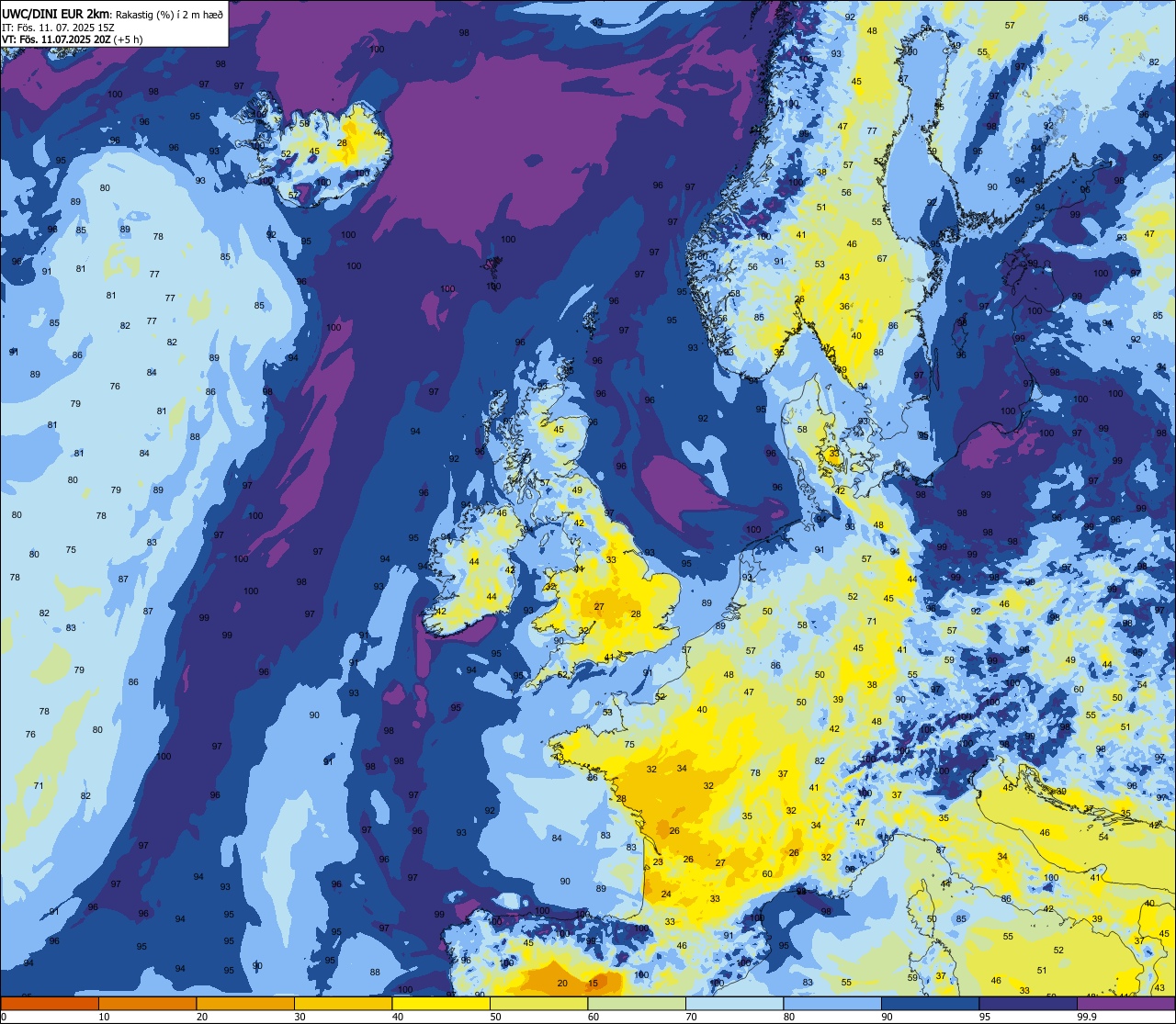Click the '67' value in central Sweden
Screen dimensions: 1176x1024
tap(882, 259)
